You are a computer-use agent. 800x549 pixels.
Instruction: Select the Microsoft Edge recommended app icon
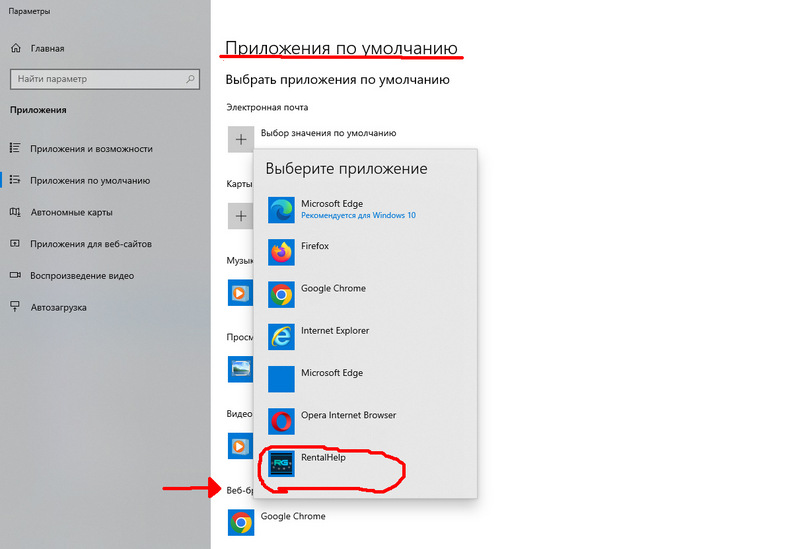click(x=282, y=210)
